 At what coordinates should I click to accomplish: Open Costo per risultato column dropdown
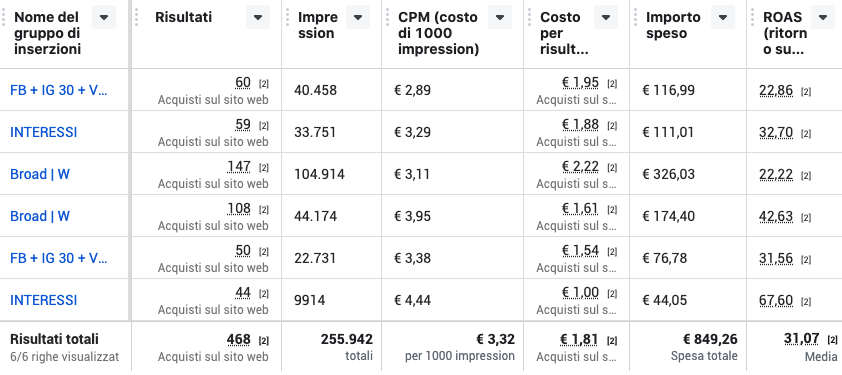[x=606, y=17]
